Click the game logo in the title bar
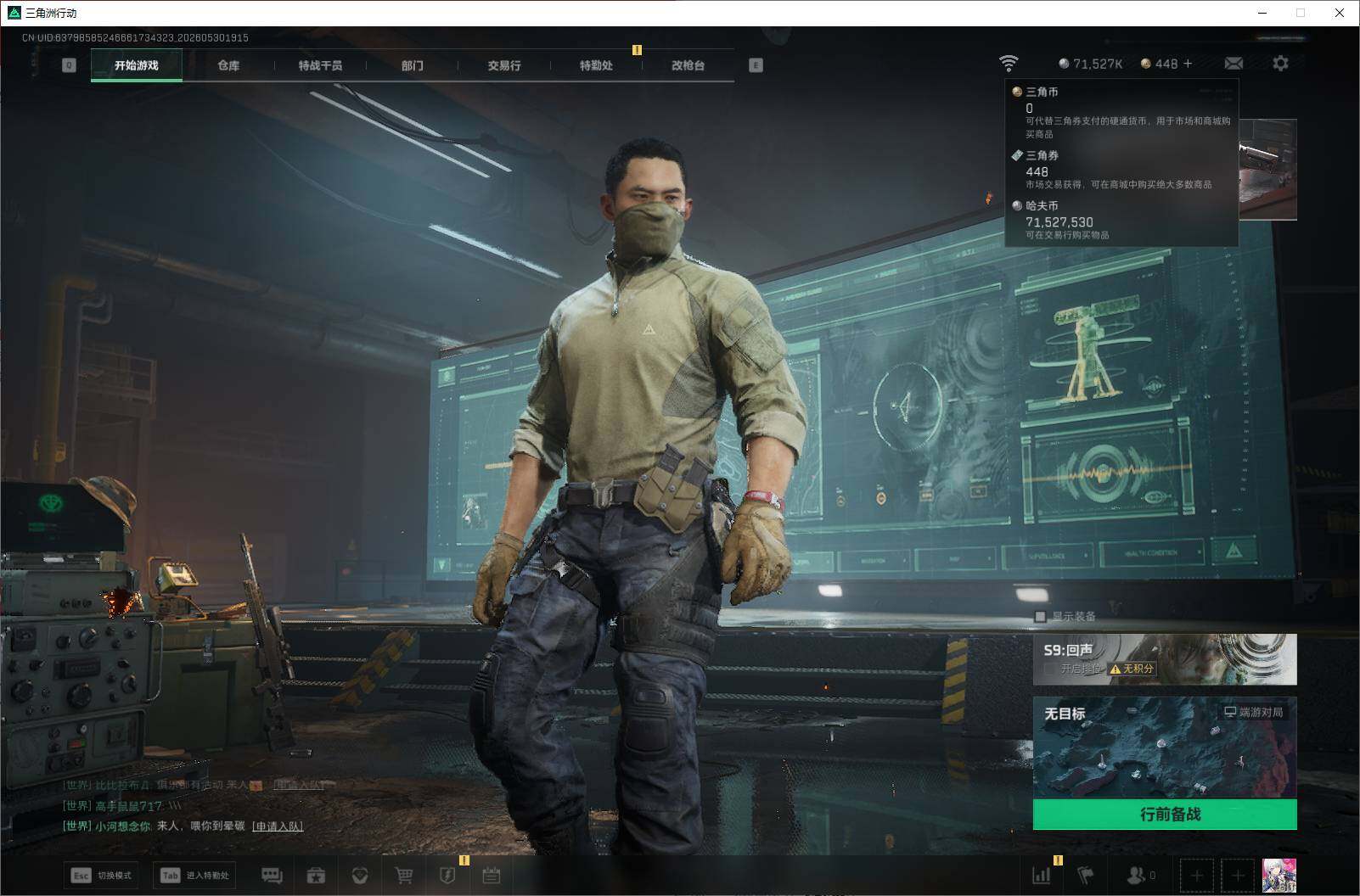The image size is (1360, 896). (x=14, y=13)
